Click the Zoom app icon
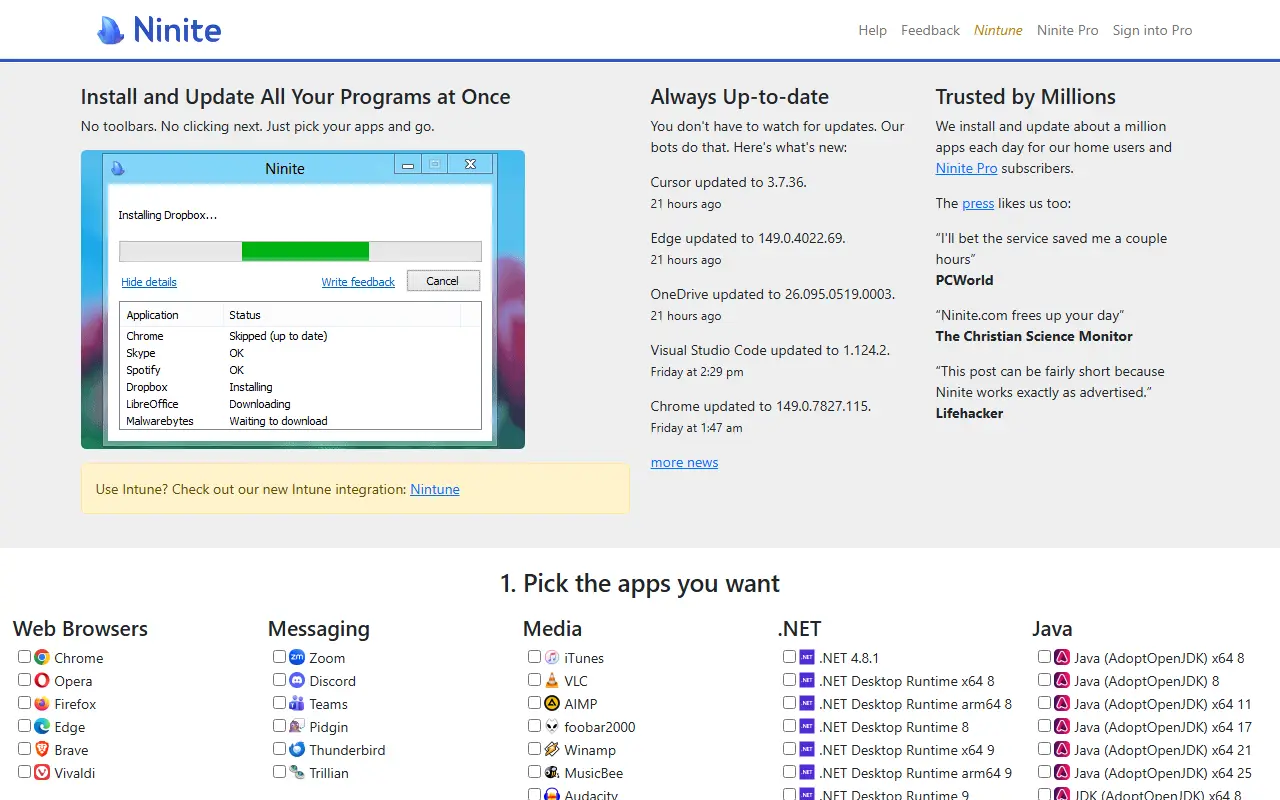The image size is (1280, 800). tap(297, 657)
